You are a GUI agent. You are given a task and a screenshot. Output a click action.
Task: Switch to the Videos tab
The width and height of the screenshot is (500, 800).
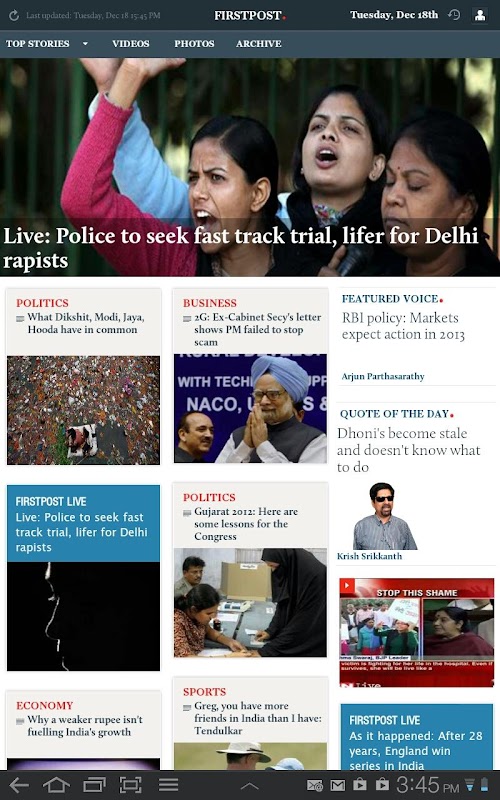[x=131, y=44]
